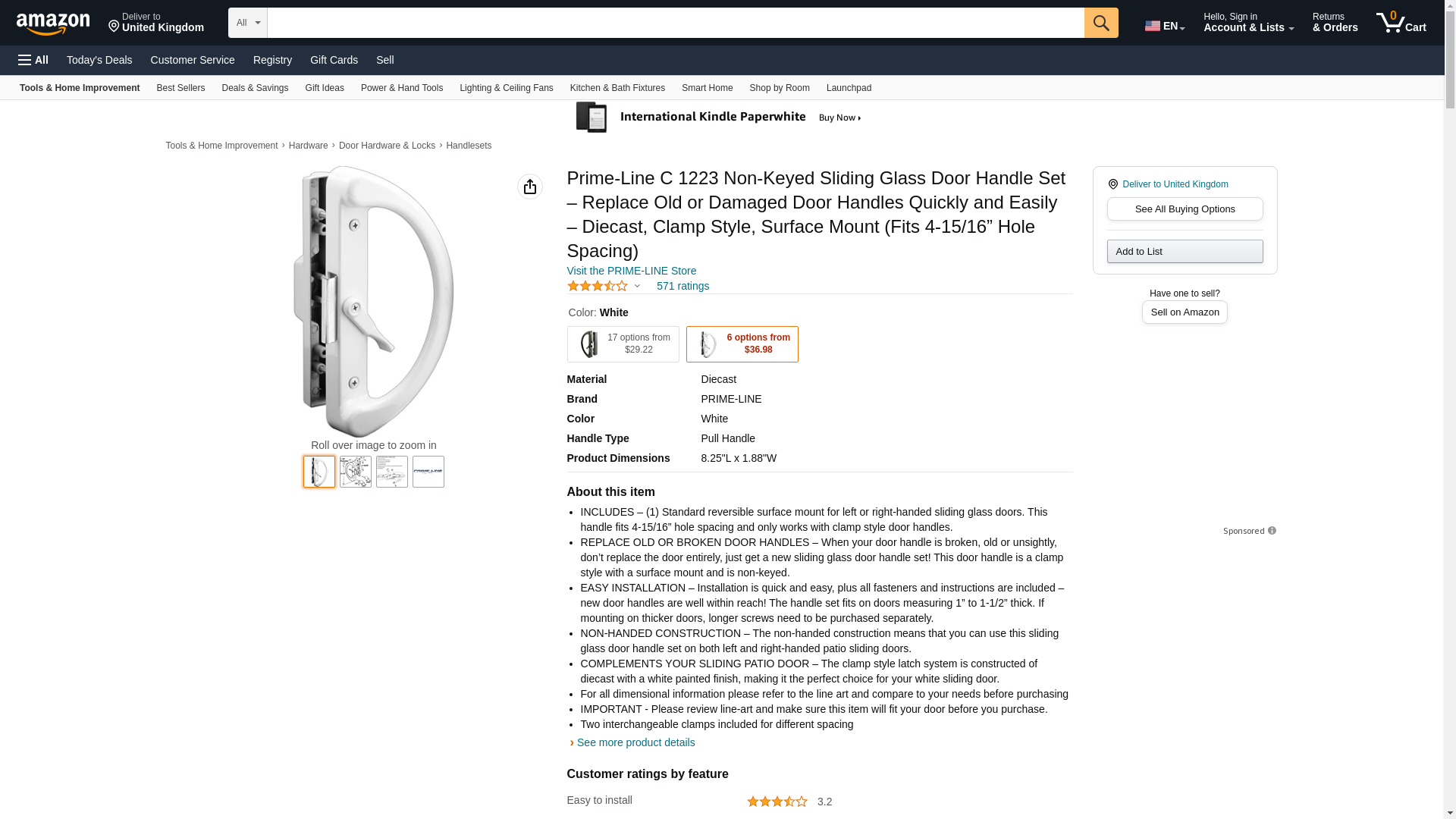Click the Sponsored info icon
The height and width of the screenshot is (819, 1456).
pos(1272,531)
